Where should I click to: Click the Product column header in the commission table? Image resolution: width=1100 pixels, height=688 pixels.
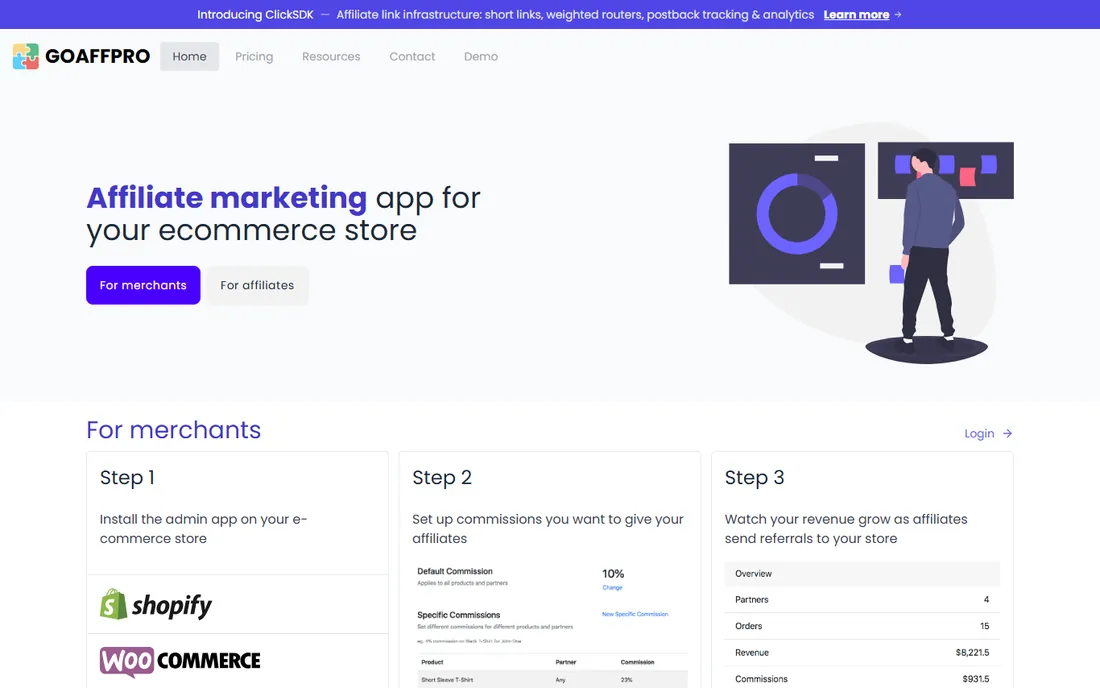click(x=432, y=662)
